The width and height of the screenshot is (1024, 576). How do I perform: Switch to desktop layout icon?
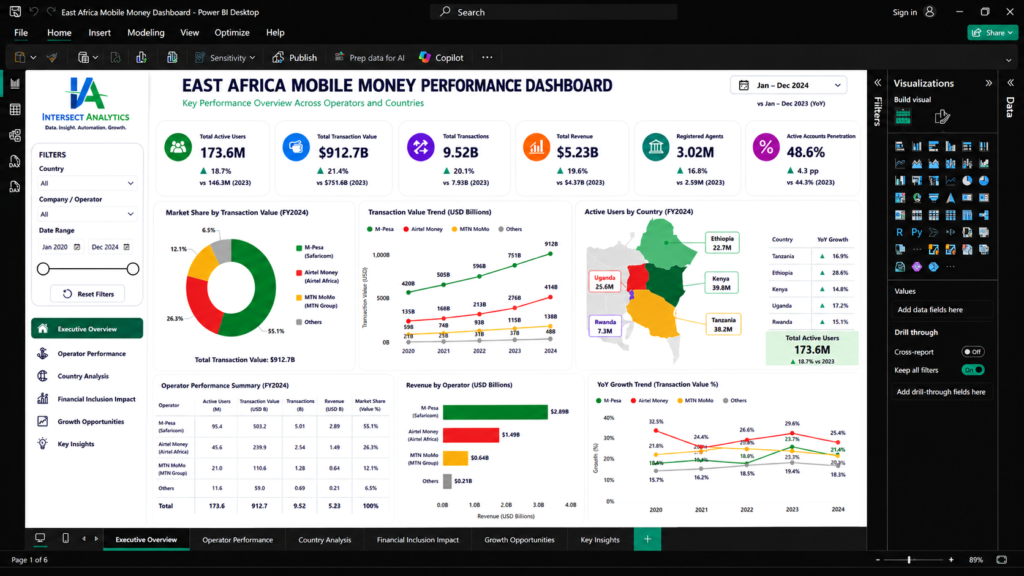(x=40, y=539)
